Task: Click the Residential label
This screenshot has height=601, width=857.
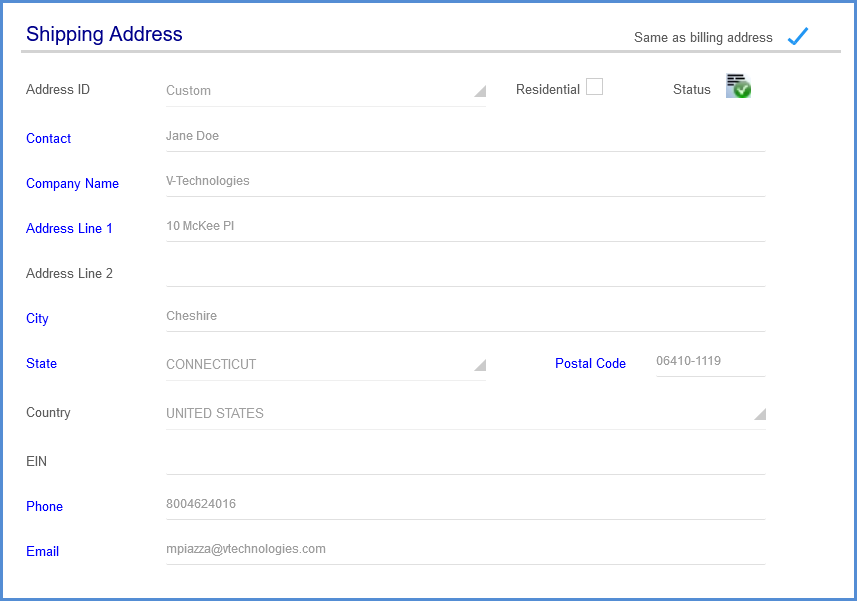Action: (x=548, y=90)
